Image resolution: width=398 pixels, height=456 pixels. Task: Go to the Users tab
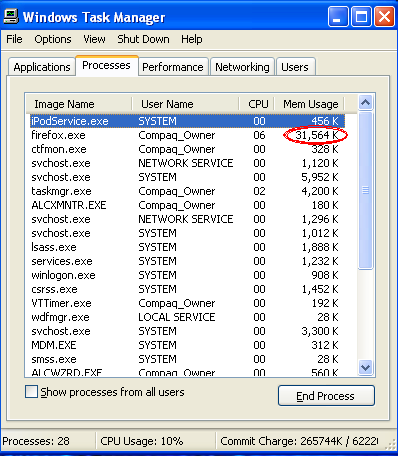tap(295, 67)
